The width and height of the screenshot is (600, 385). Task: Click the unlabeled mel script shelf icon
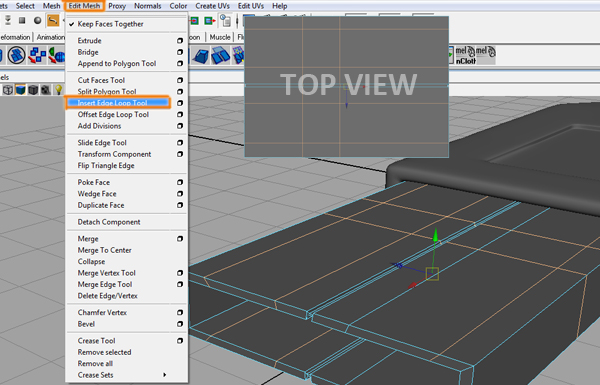point(486,55)
